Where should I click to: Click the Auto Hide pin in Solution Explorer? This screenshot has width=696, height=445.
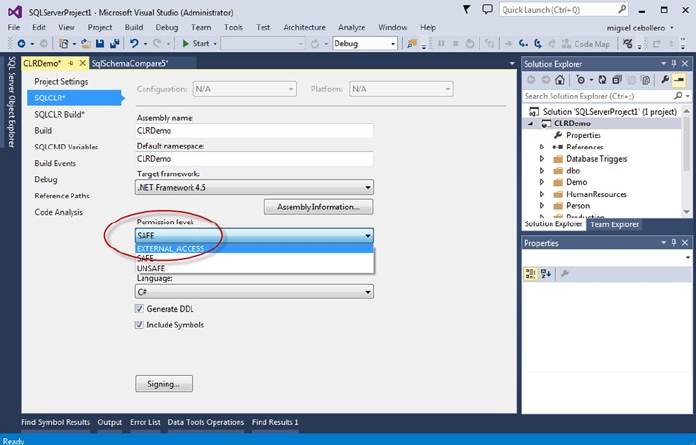coord(674,63)
